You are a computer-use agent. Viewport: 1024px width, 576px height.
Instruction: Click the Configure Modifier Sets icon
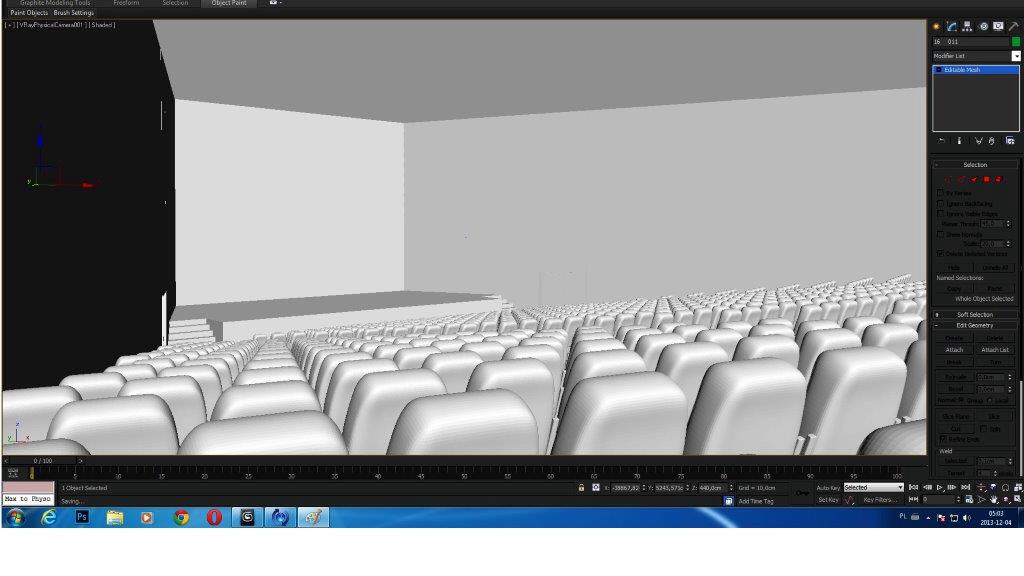pos(1010,141)
